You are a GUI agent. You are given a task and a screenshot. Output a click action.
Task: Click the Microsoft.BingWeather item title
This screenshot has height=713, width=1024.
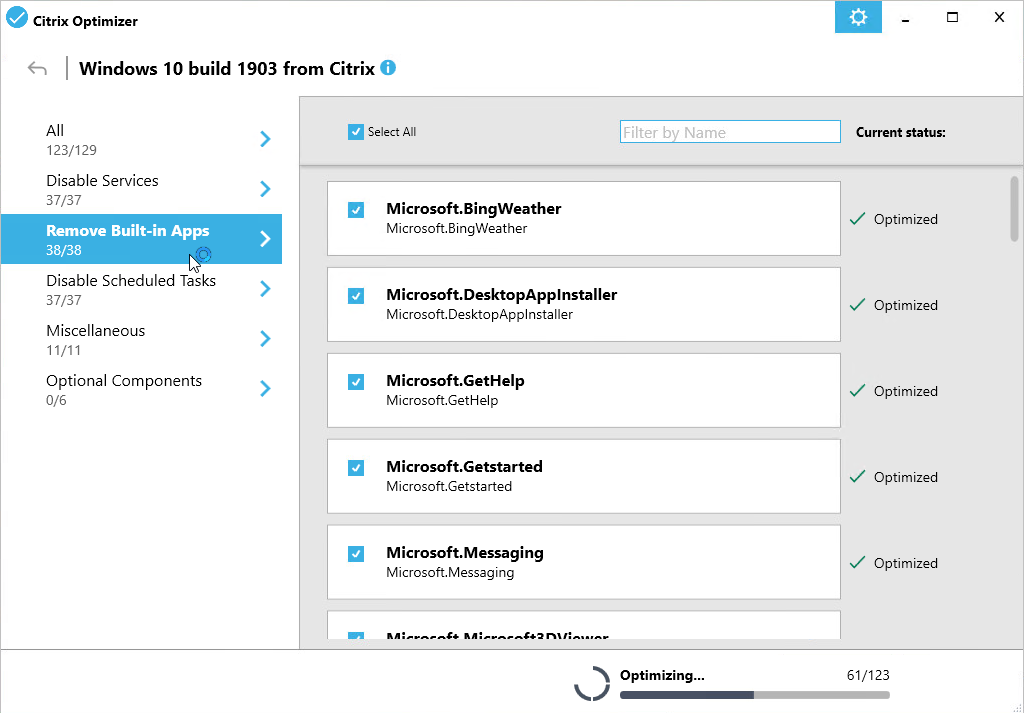tap(473, 208)
